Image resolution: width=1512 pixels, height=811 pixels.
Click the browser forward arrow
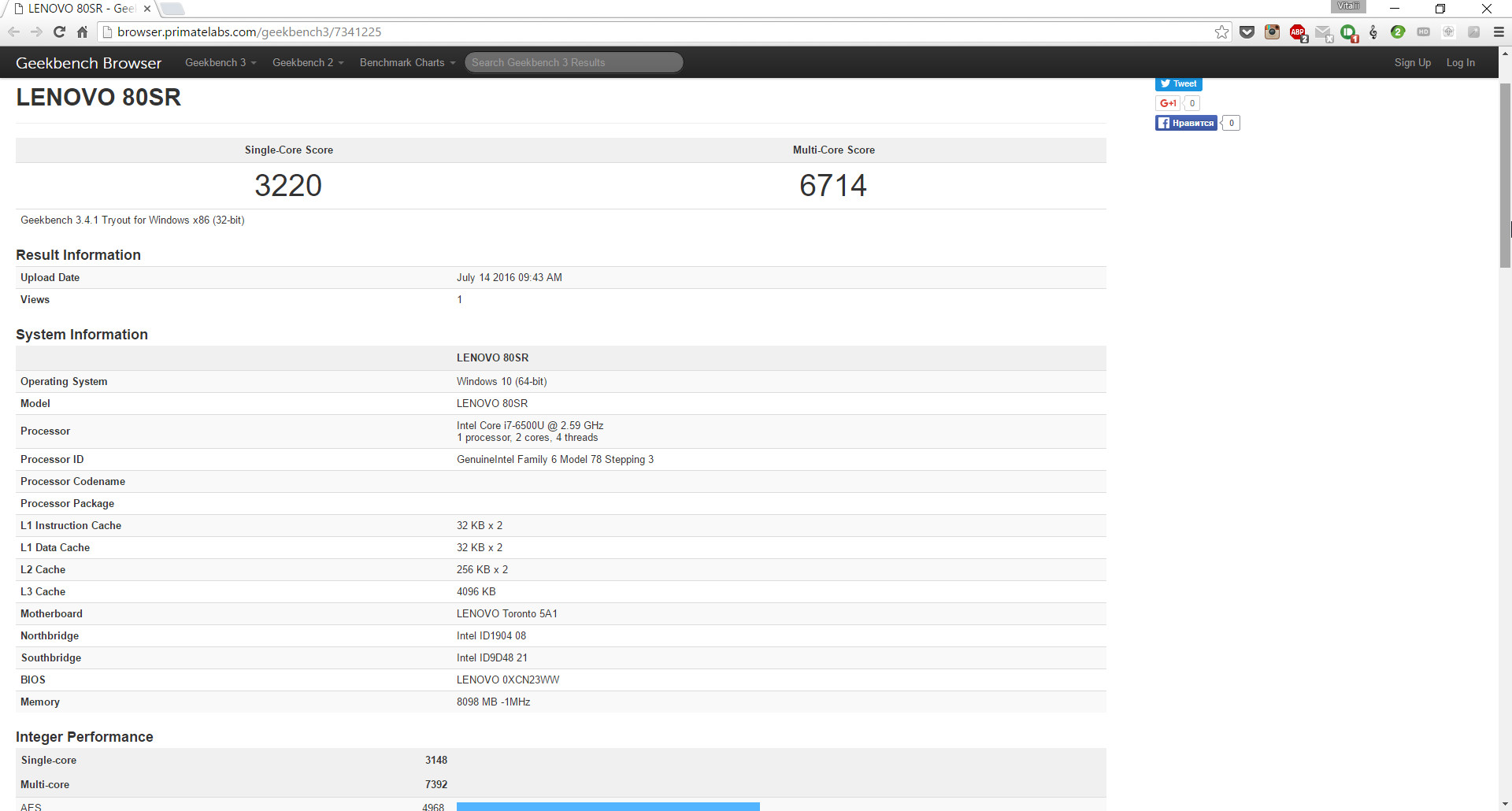pos(36,32)
